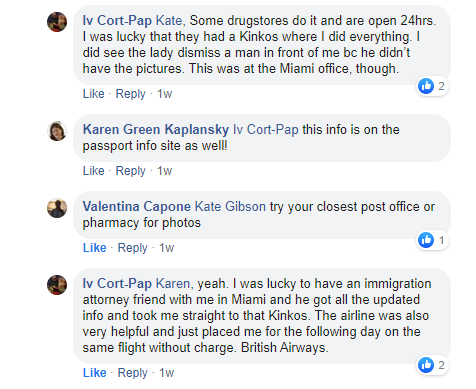Click the thumbs-up icon on Miami office comment
Viewport: 476px width, 389px height.
tap(426, 86)
